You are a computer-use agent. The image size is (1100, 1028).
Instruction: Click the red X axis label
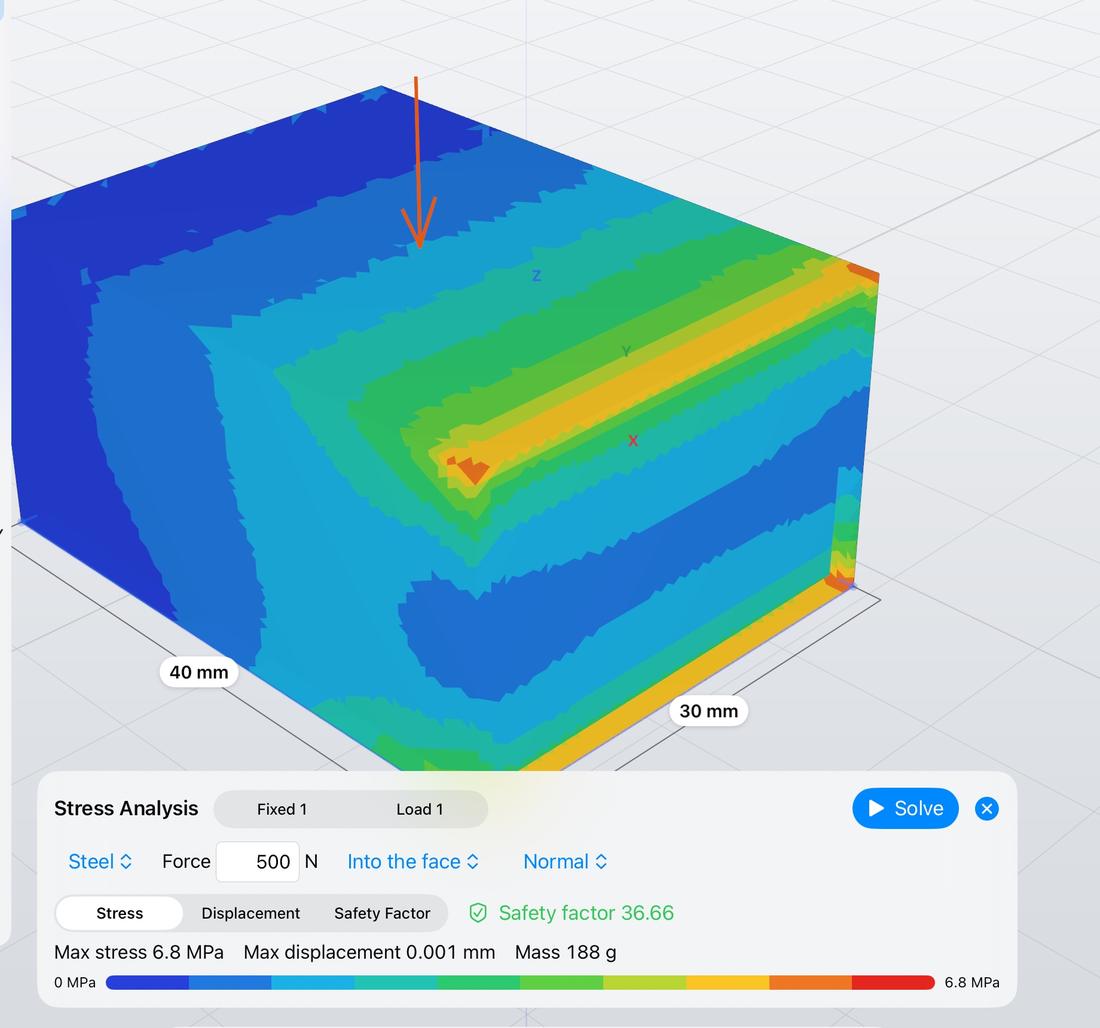(x=633, y=441)
